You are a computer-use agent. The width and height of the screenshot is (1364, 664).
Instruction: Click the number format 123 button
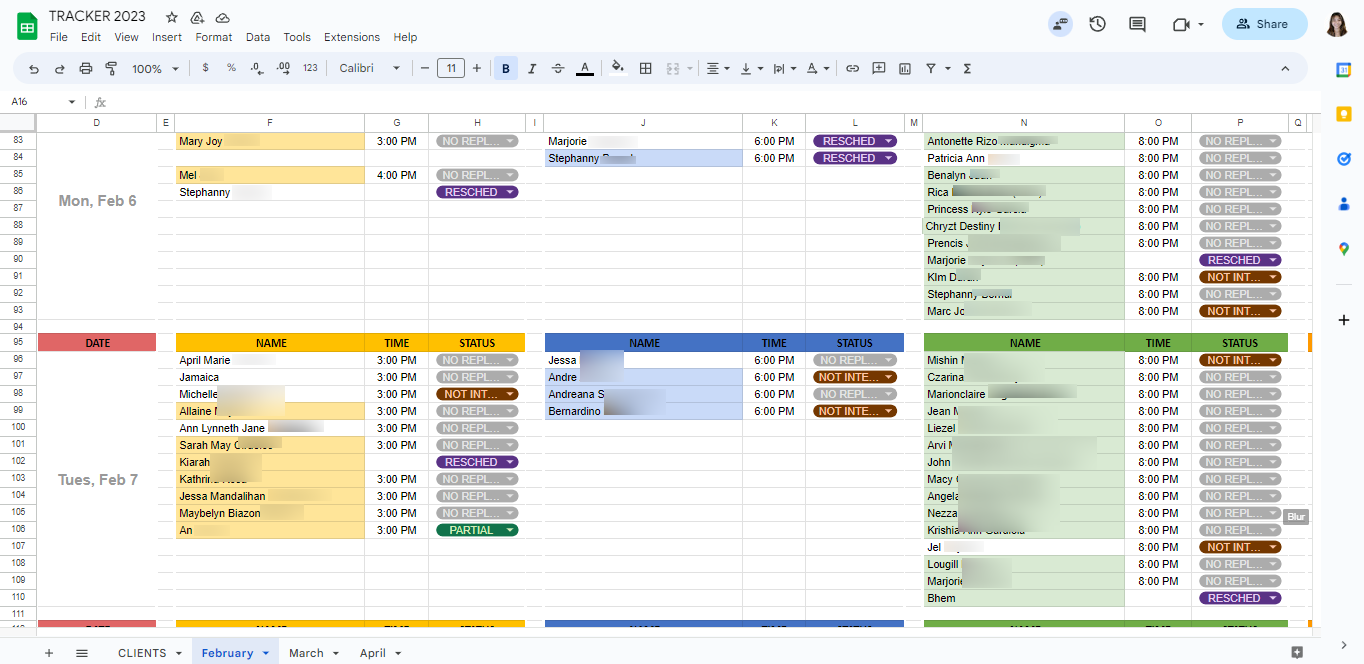[310, 69]
